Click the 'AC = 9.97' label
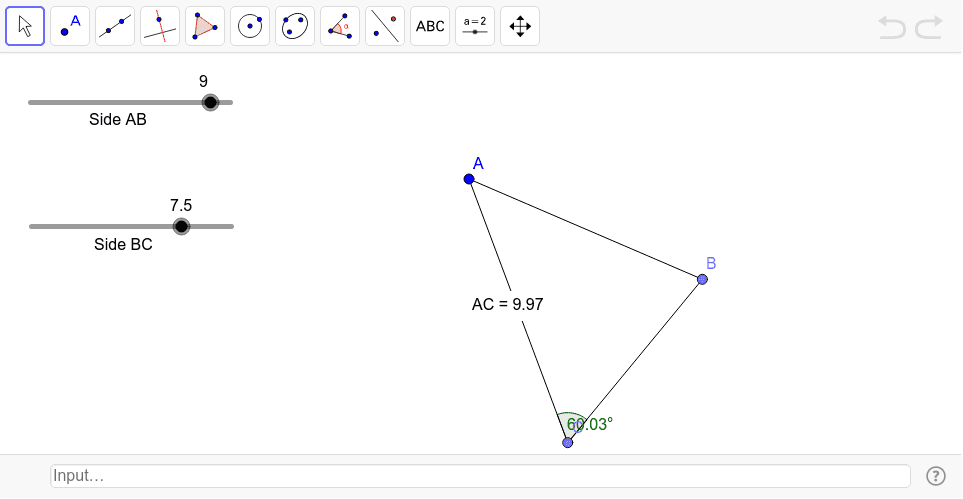Image resolution: width=963 pixels, height=499 pixels. pyautogui.click(x=507, y=305)
